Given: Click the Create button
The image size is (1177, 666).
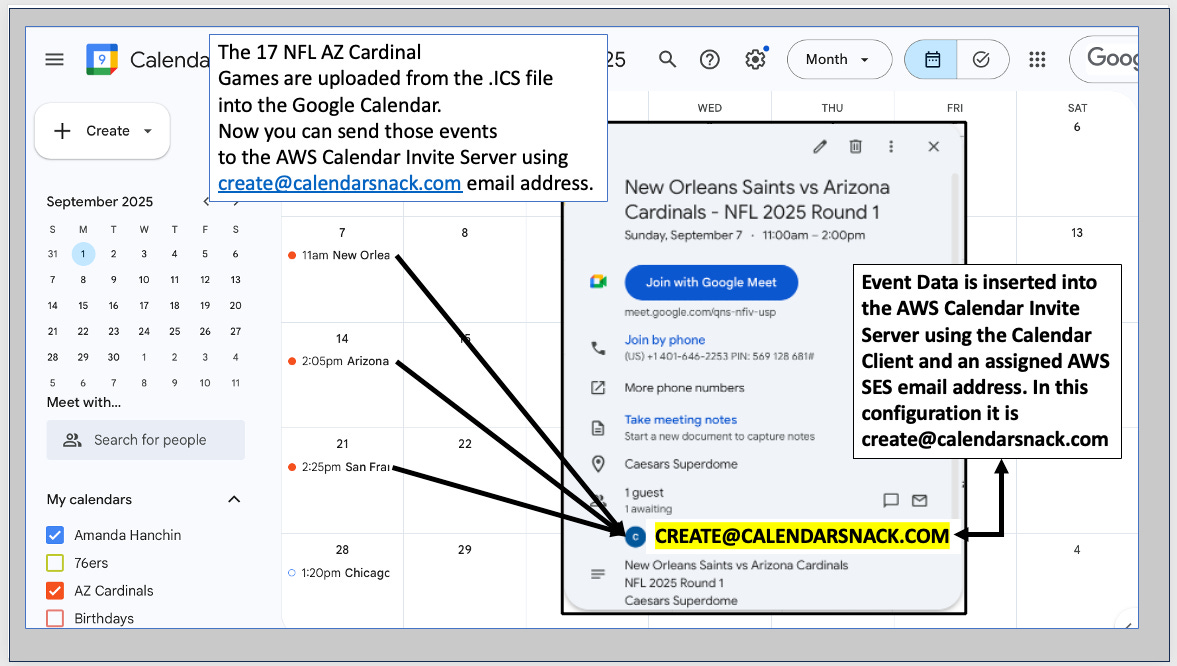Looking at the screenshot, I should click(x=102, y=131).
